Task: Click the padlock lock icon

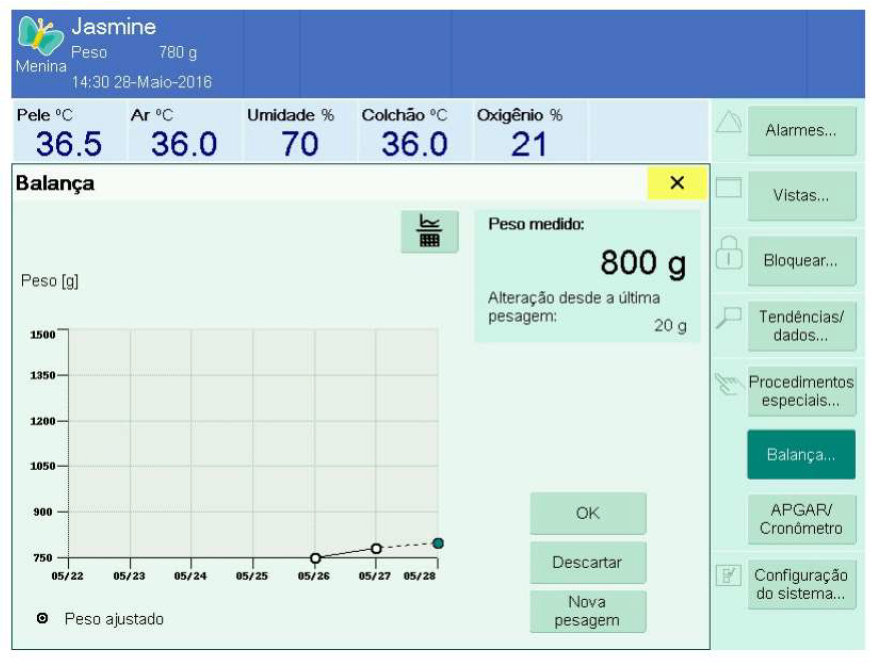Action: (728, 253)
